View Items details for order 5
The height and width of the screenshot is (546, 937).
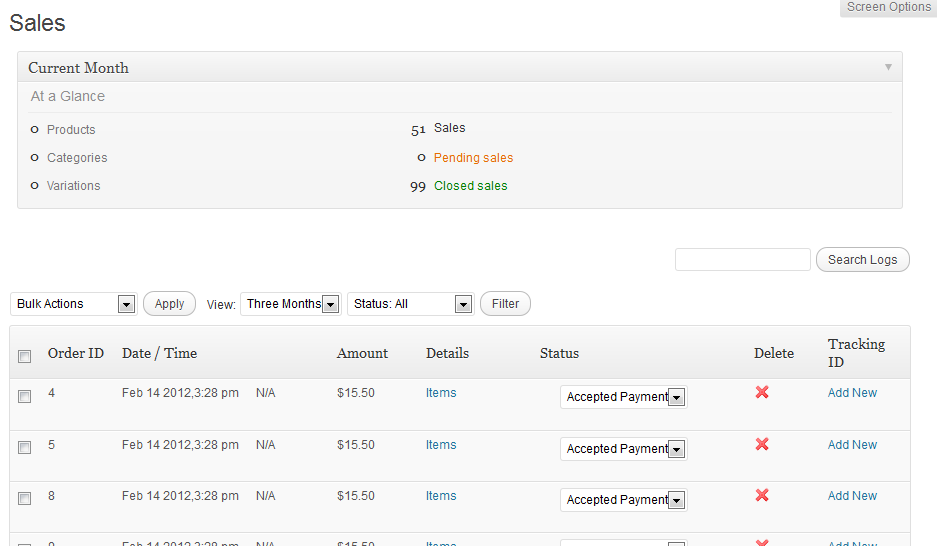tap(441, 445)
